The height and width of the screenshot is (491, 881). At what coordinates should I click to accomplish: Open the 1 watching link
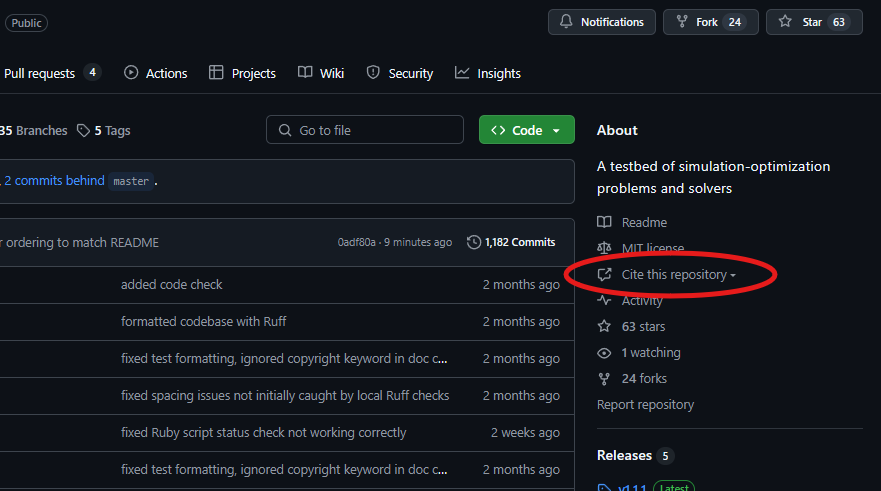coord(651,353)
